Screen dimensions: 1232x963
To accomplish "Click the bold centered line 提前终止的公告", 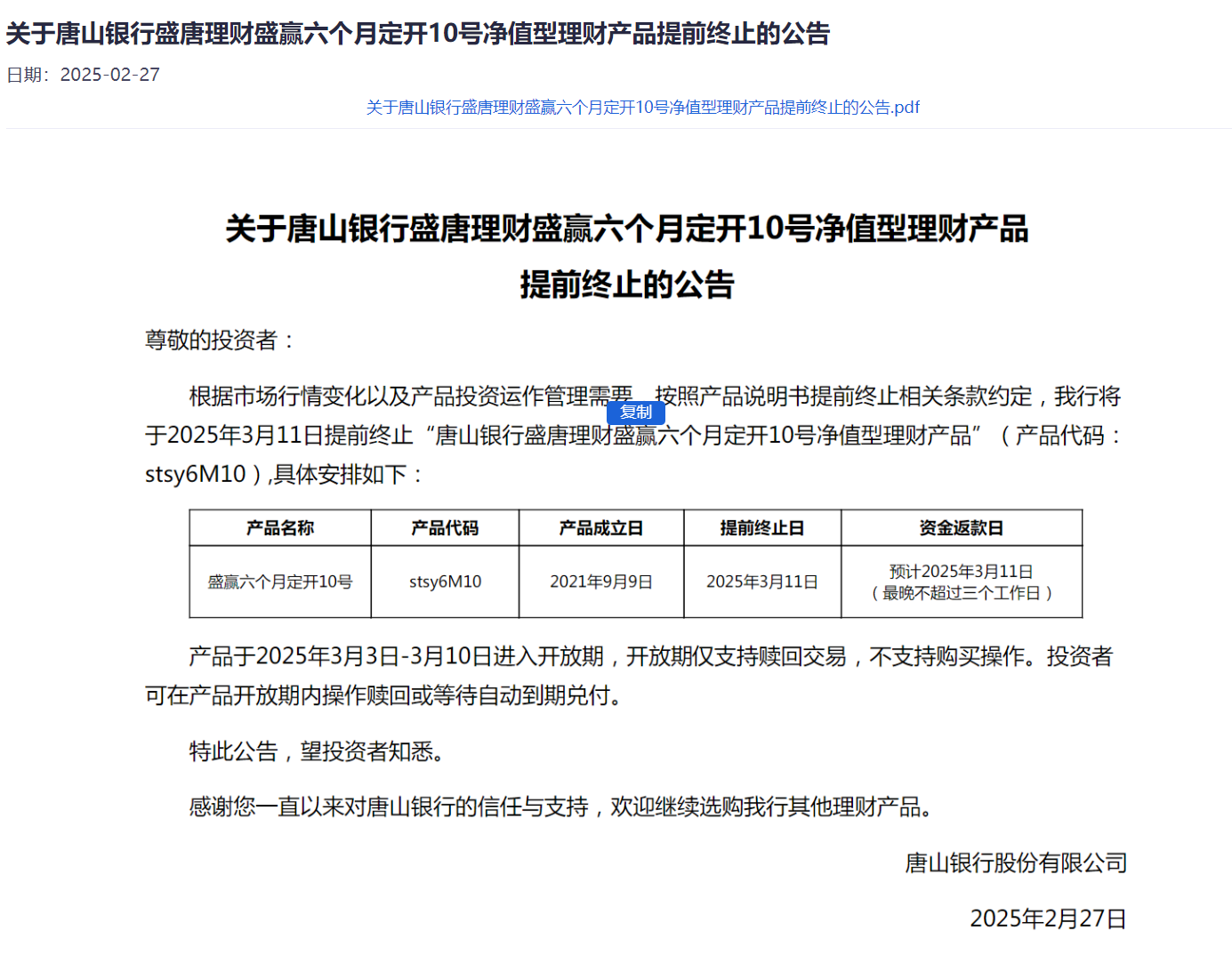I will click(x=627, y=285).
